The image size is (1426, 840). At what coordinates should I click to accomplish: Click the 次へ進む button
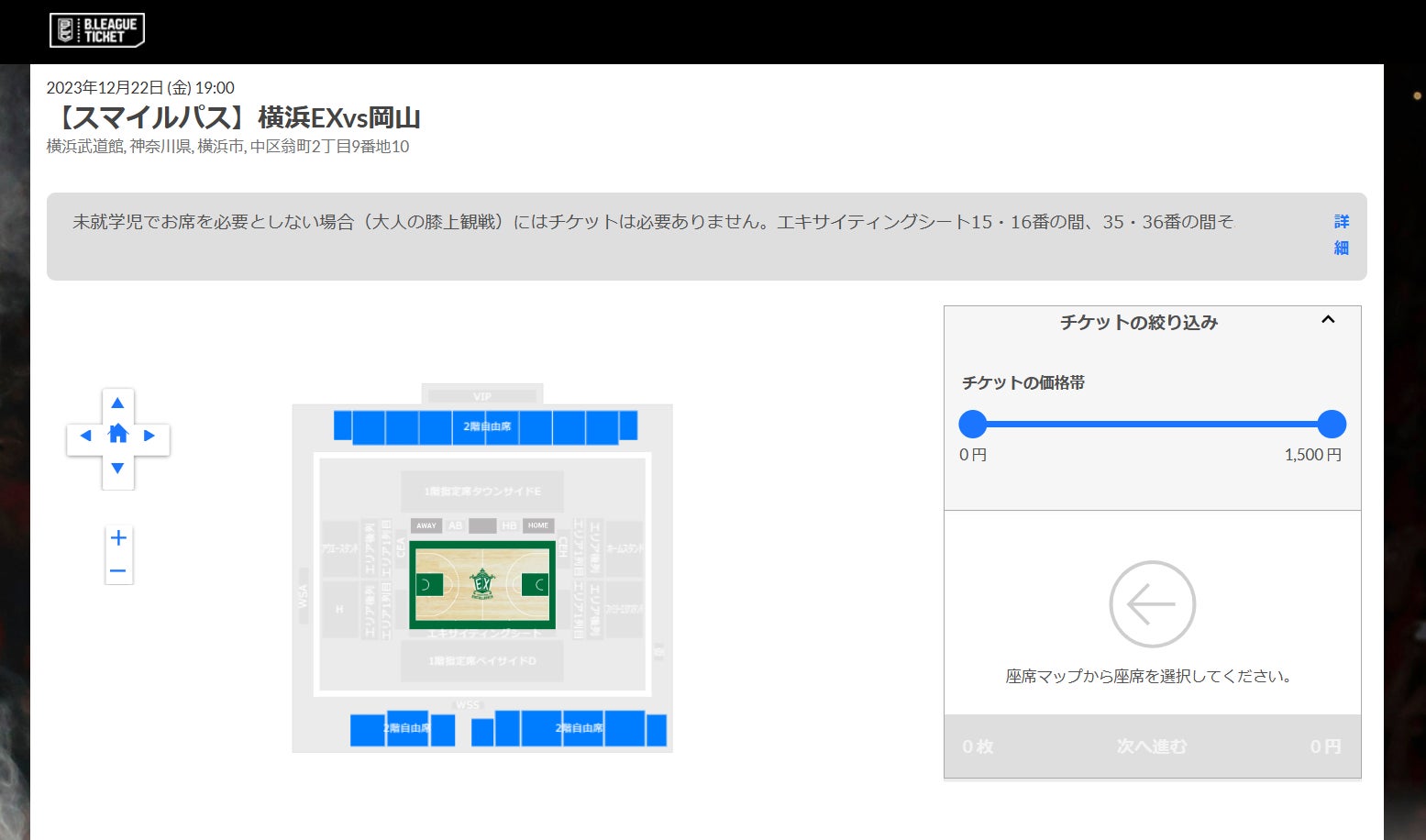click(x=1152, y=746)
